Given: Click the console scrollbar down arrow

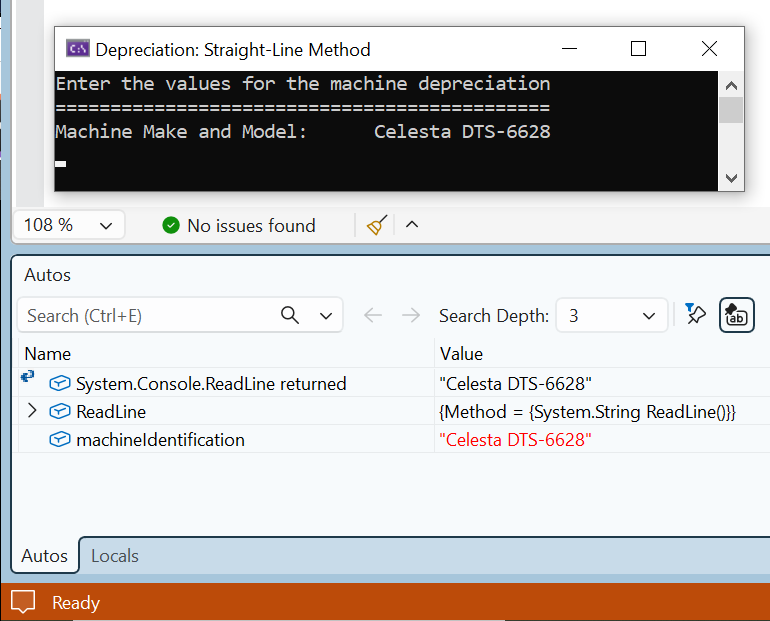Looking at the screenshot, I should tap(731, 178).
